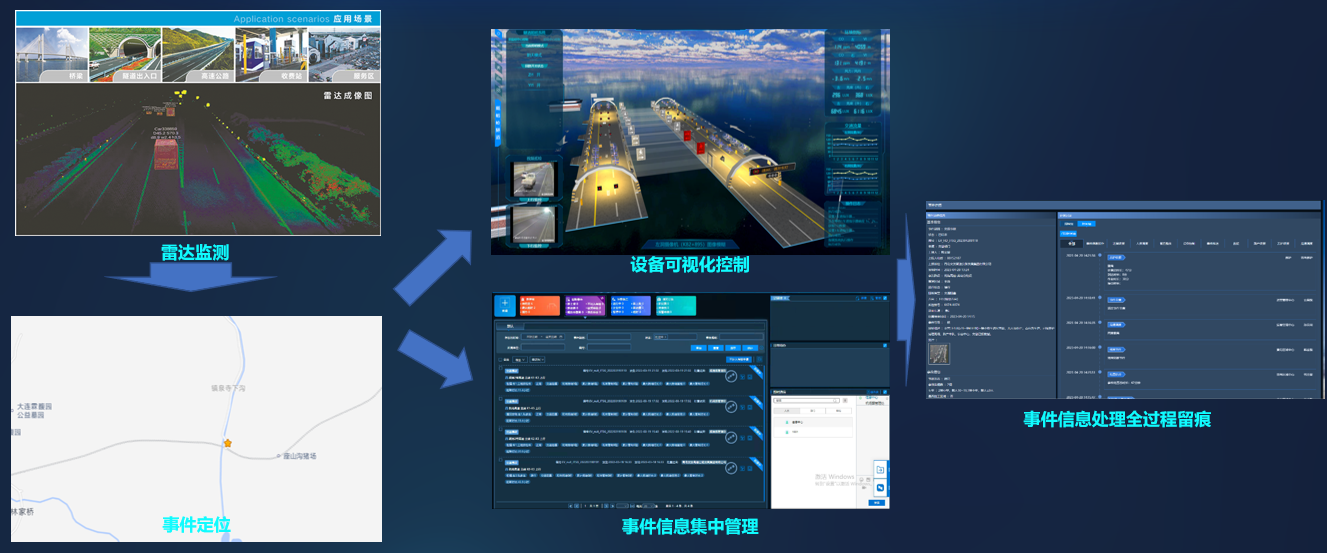The height and width of the screenshot is (553, 1327).
Task: Click the orange event statistics card
Action: (540, 306)
